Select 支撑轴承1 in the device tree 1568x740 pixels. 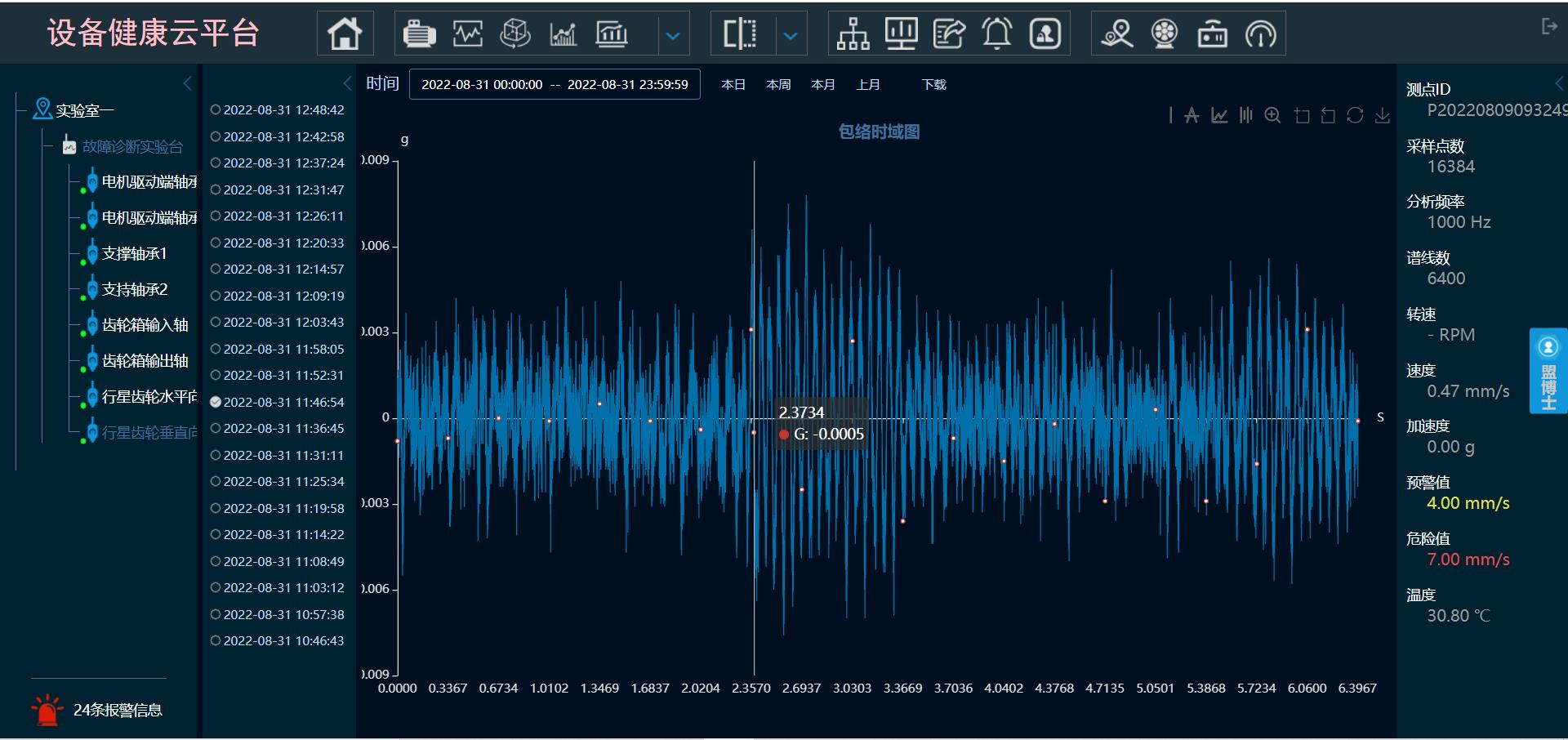click(x=135, y=254)
